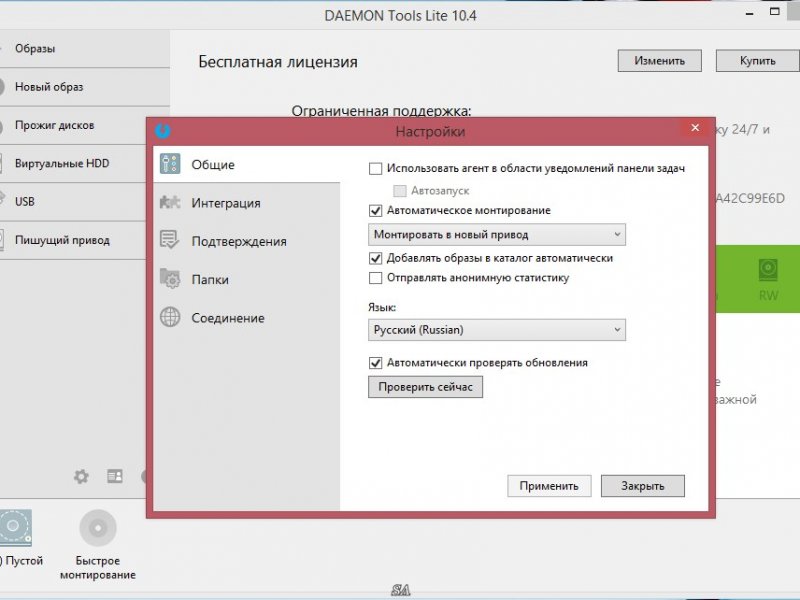
Task: Expand the Монтировать в новый привод dropdown
Action: (x=497, y=235)
